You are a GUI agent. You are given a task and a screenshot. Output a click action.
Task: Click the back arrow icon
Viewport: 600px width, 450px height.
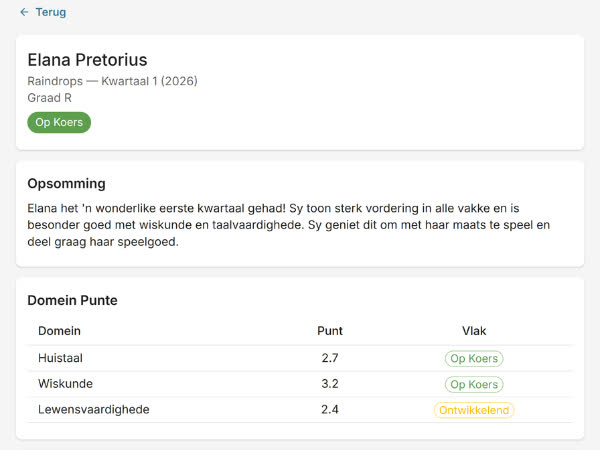[24, 12]
